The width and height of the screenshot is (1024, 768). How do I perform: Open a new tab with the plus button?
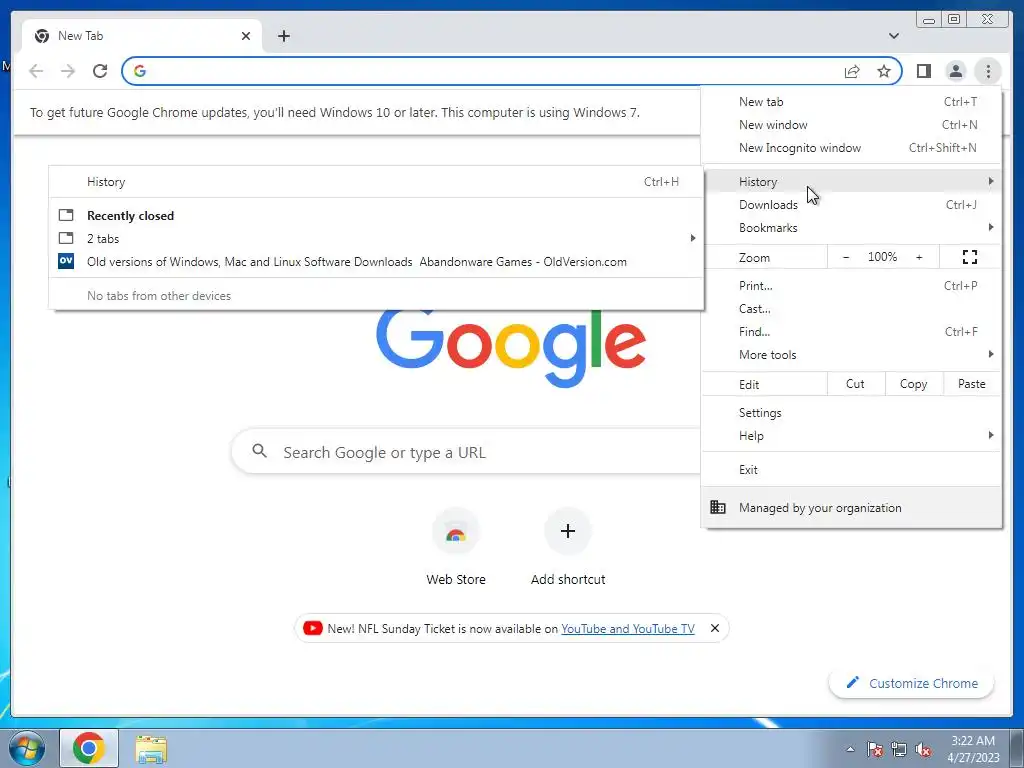pos(283,36)
